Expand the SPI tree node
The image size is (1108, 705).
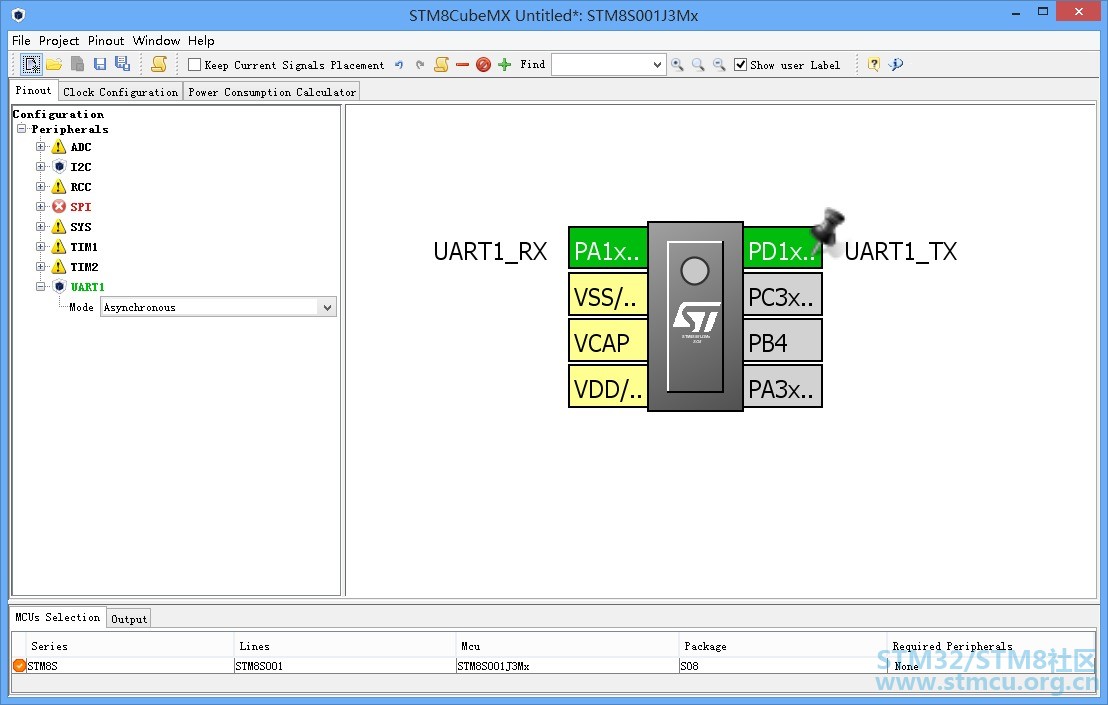(x=40, y=207)
